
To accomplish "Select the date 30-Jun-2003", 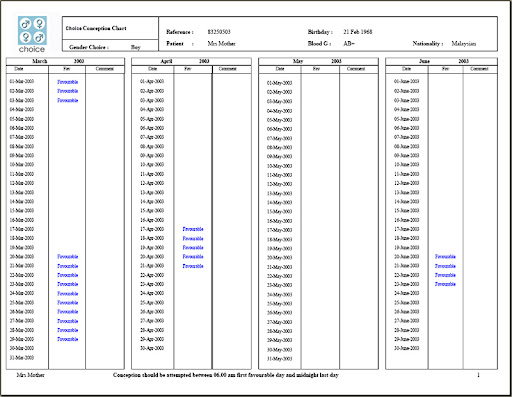I will (406, 348).
